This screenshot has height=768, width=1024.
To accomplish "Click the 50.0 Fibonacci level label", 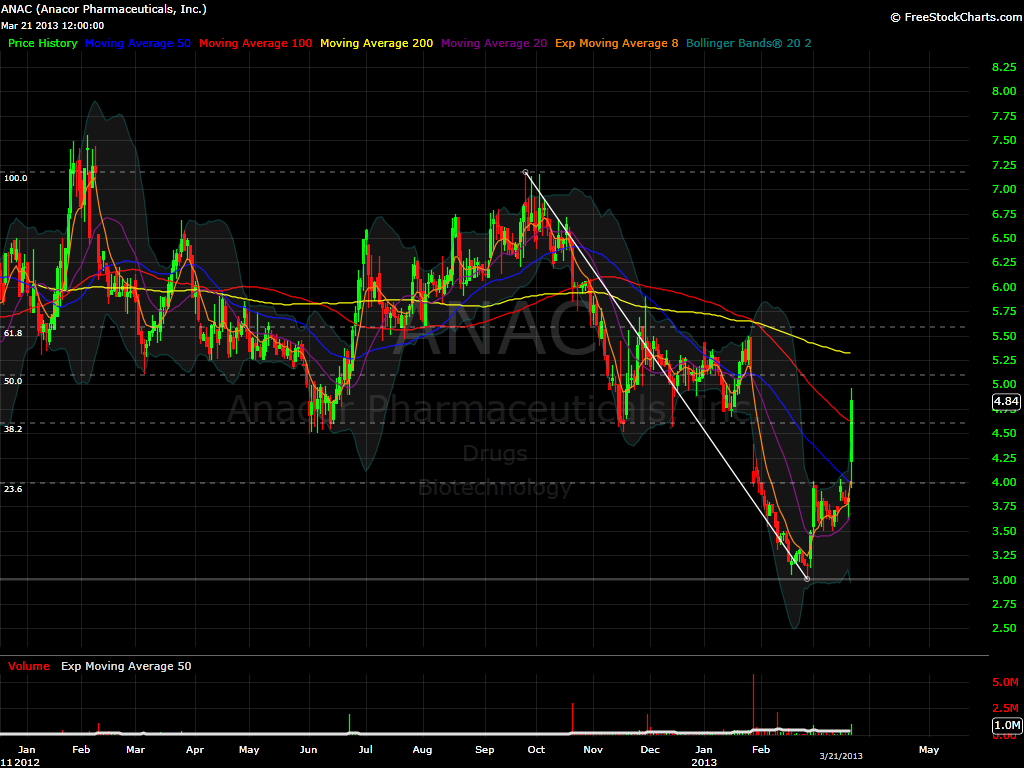I will click(13, 381).
